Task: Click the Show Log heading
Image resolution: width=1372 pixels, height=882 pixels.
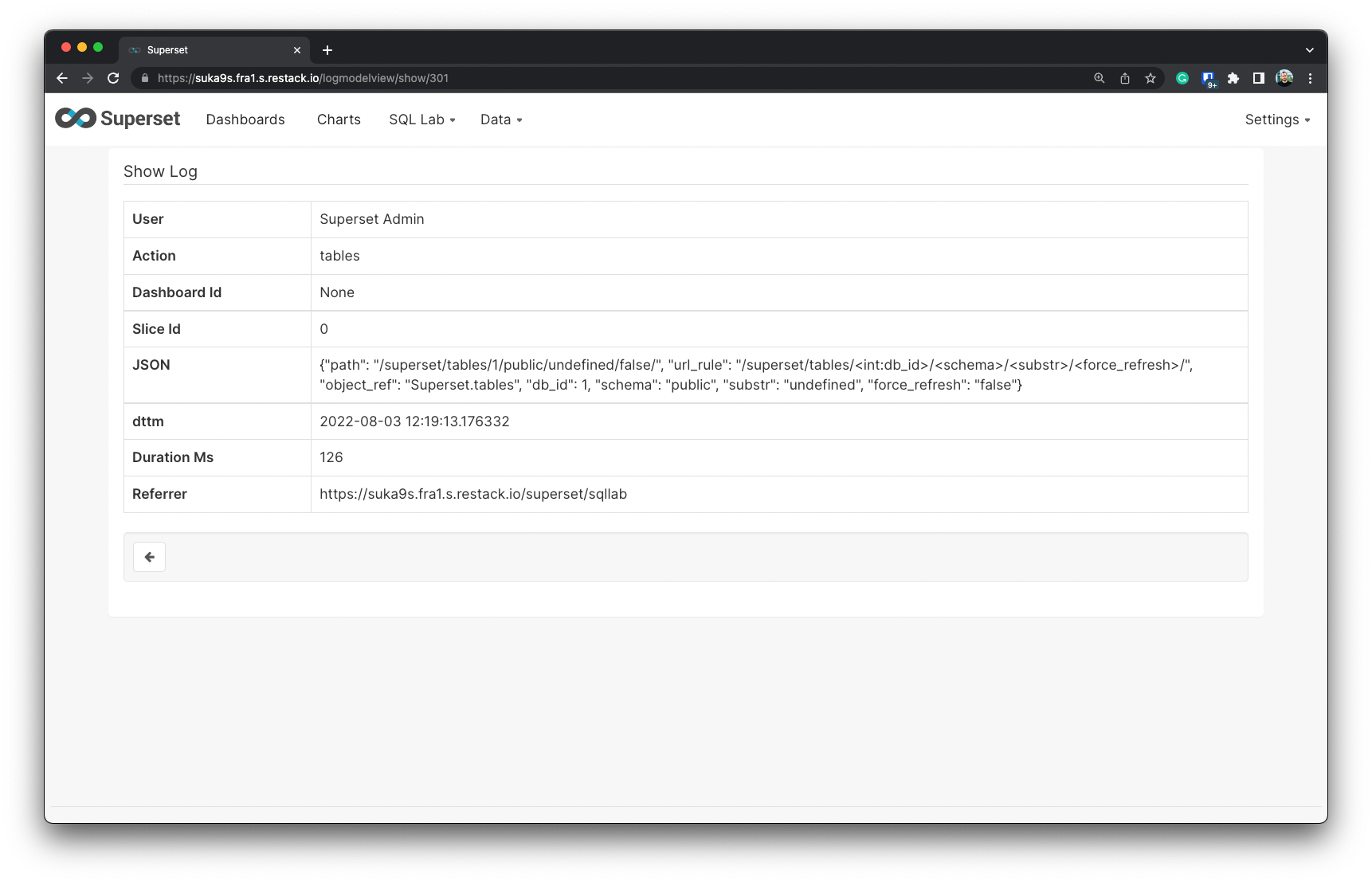Action: pos(160,171)
